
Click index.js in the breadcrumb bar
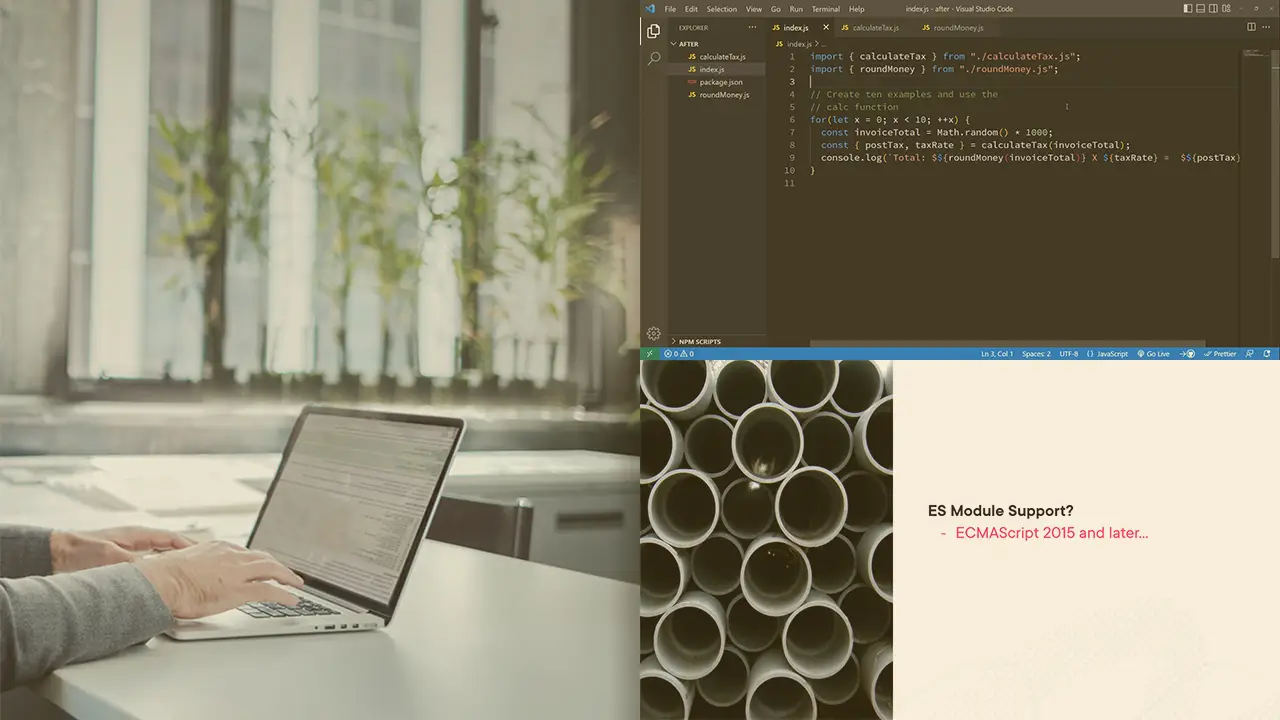(x=799, y=44)
